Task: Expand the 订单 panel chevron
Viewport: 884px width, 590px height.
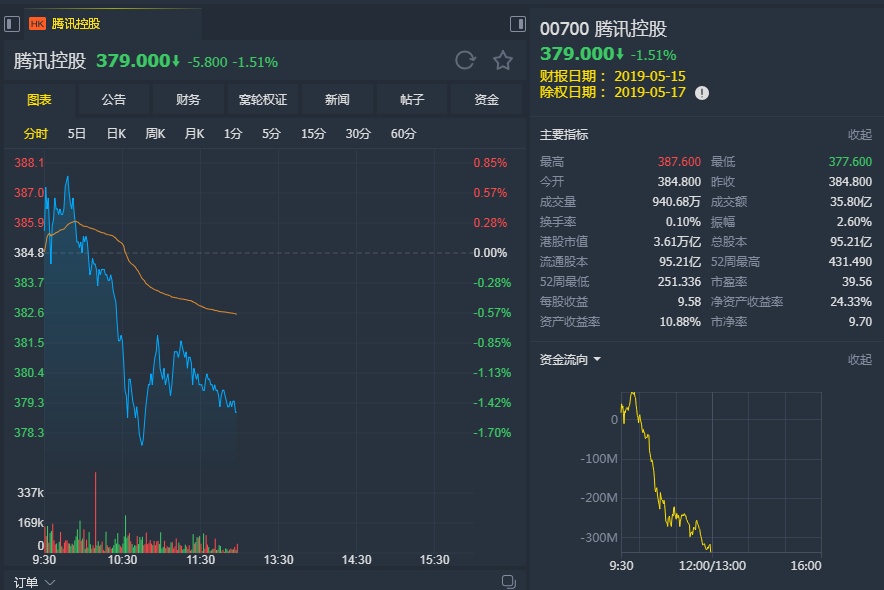Action: tap(50, 582)
